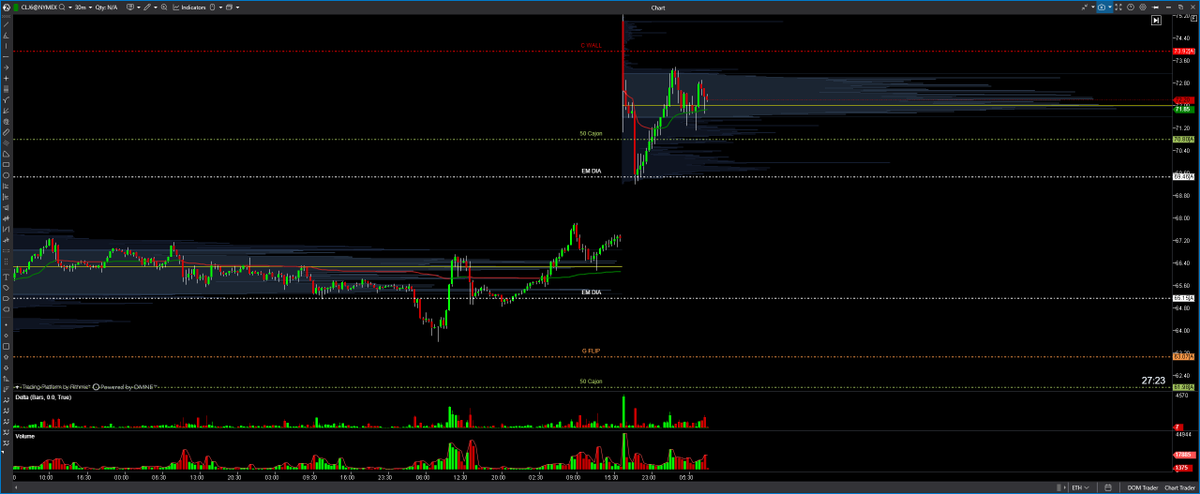
Task: Click the mouse mode icon
Action: click(x=212, y=7)
